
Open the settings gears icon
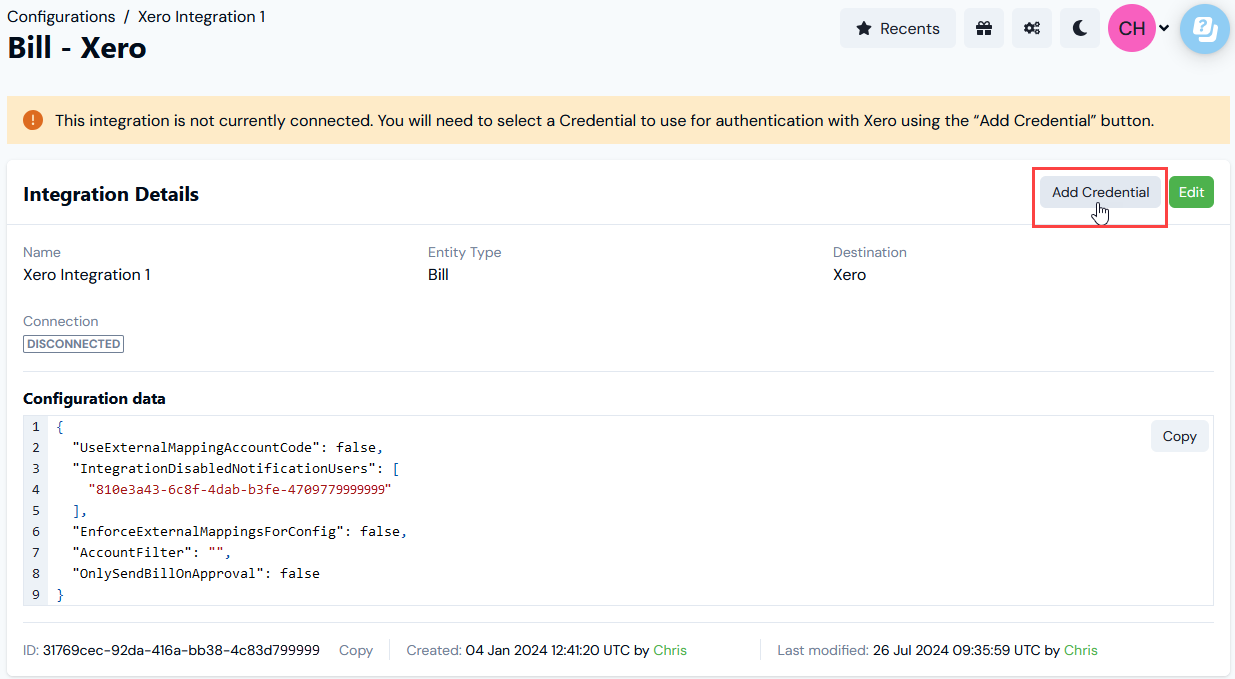(1031, 28)
